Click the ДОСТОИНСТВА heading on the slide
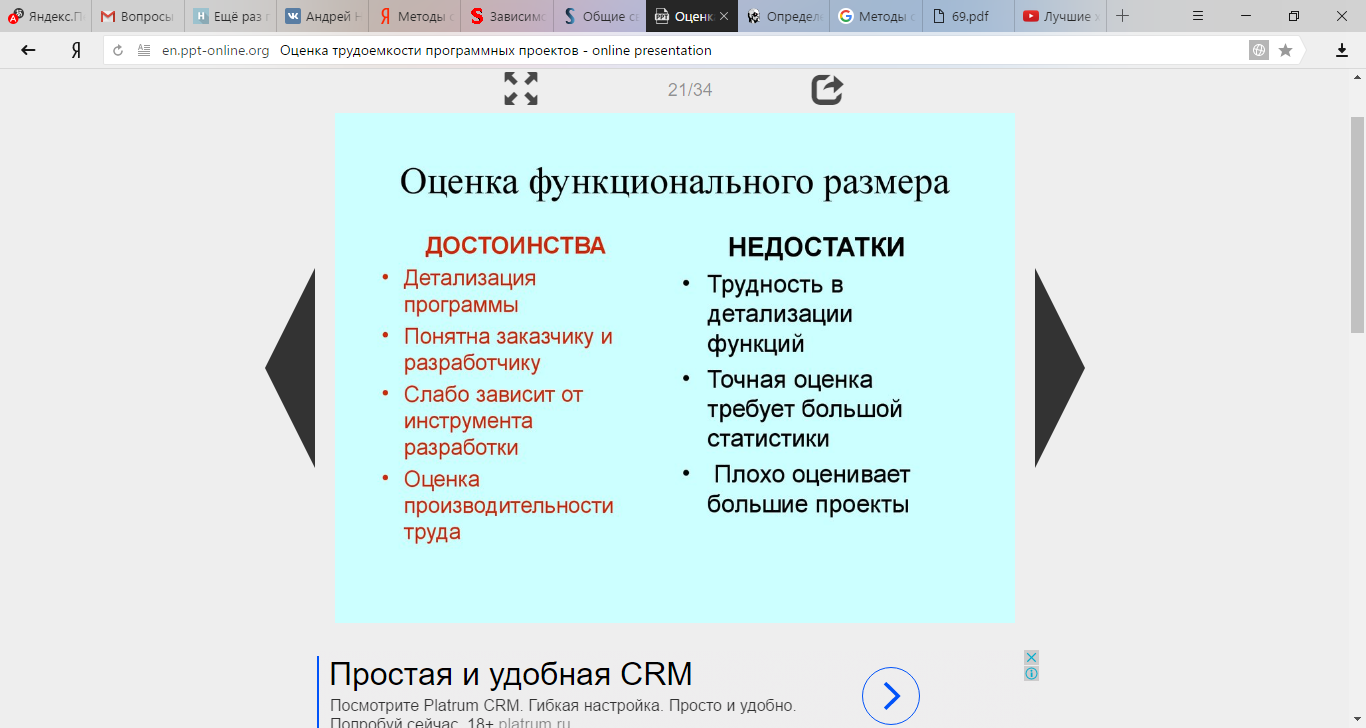 pyautogui.click(x=515, y=246)
